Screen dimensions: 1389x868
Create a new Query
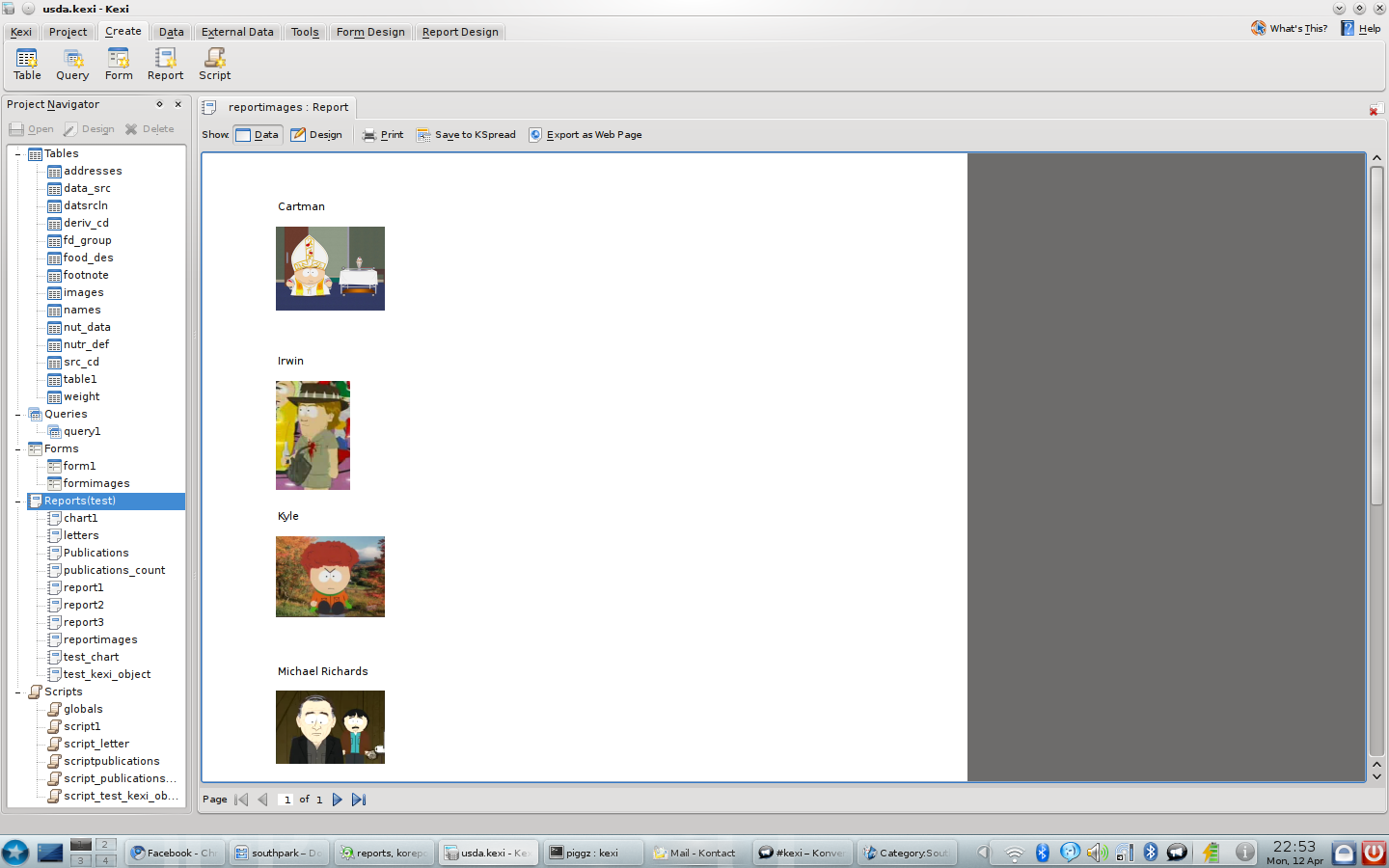pos(72,65)
